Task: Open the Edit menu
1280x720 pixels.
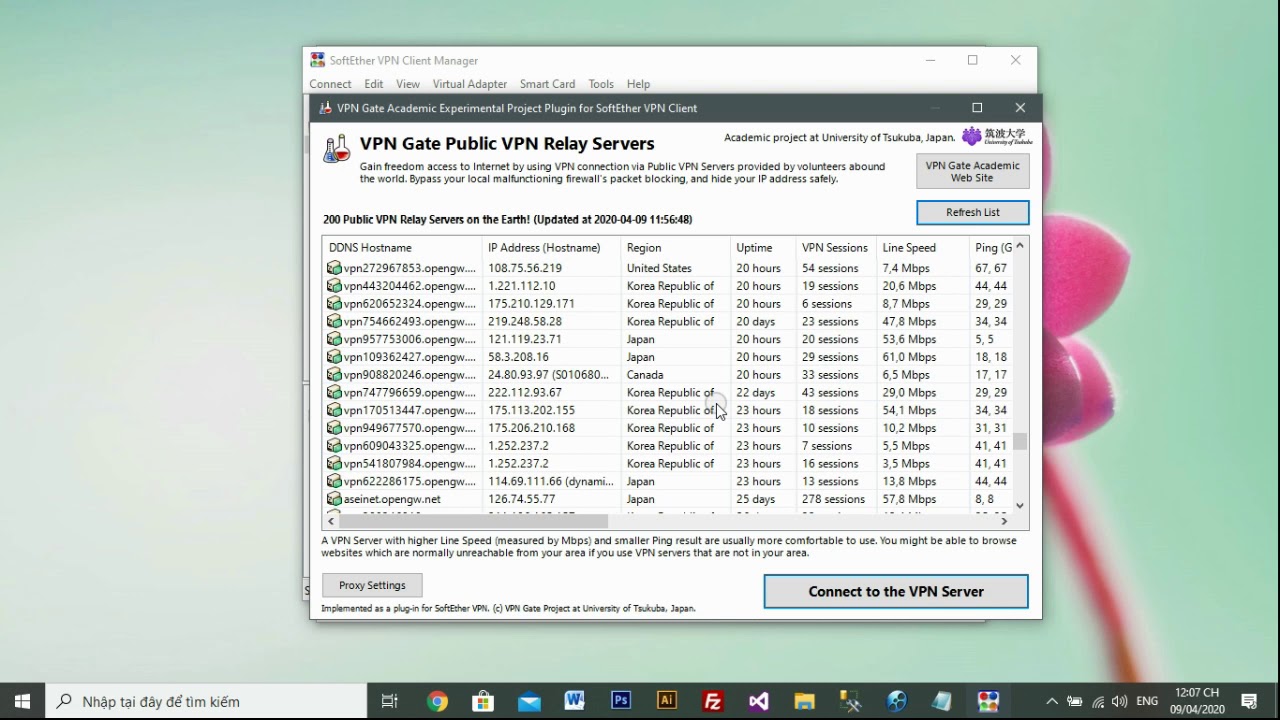Action: (x=374, y=84)
